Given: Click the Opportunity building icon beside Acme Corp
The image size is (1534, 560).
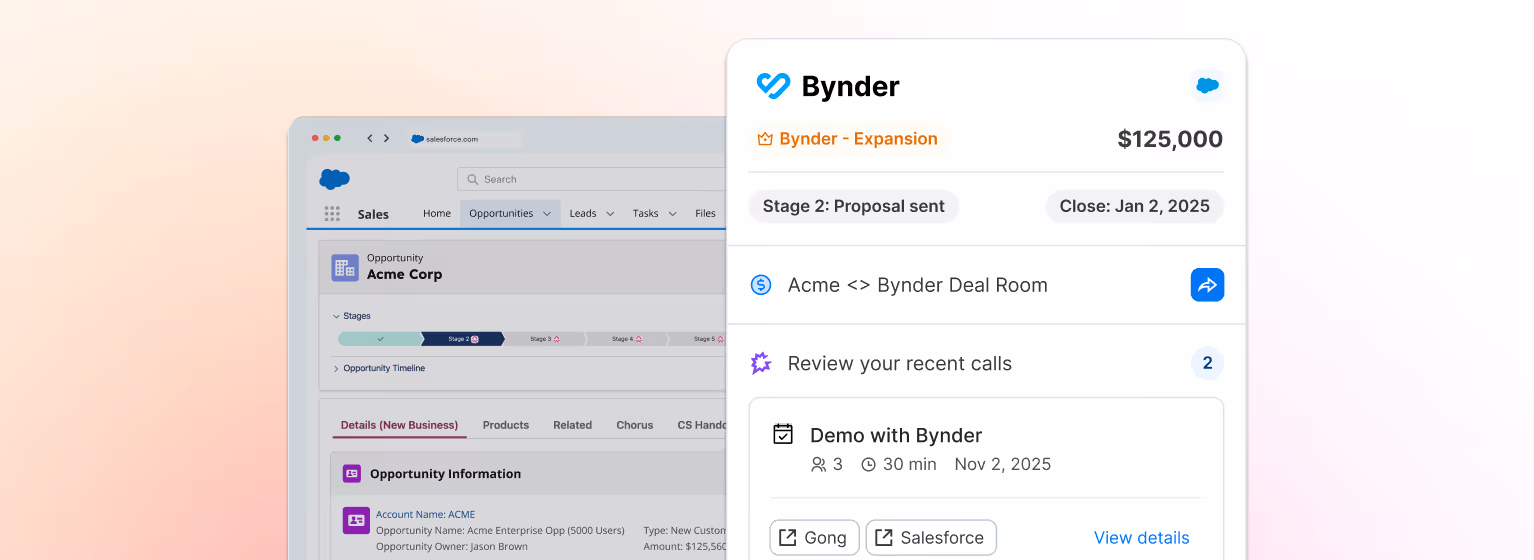Looking at the screenshot, I should click(345, 267).
